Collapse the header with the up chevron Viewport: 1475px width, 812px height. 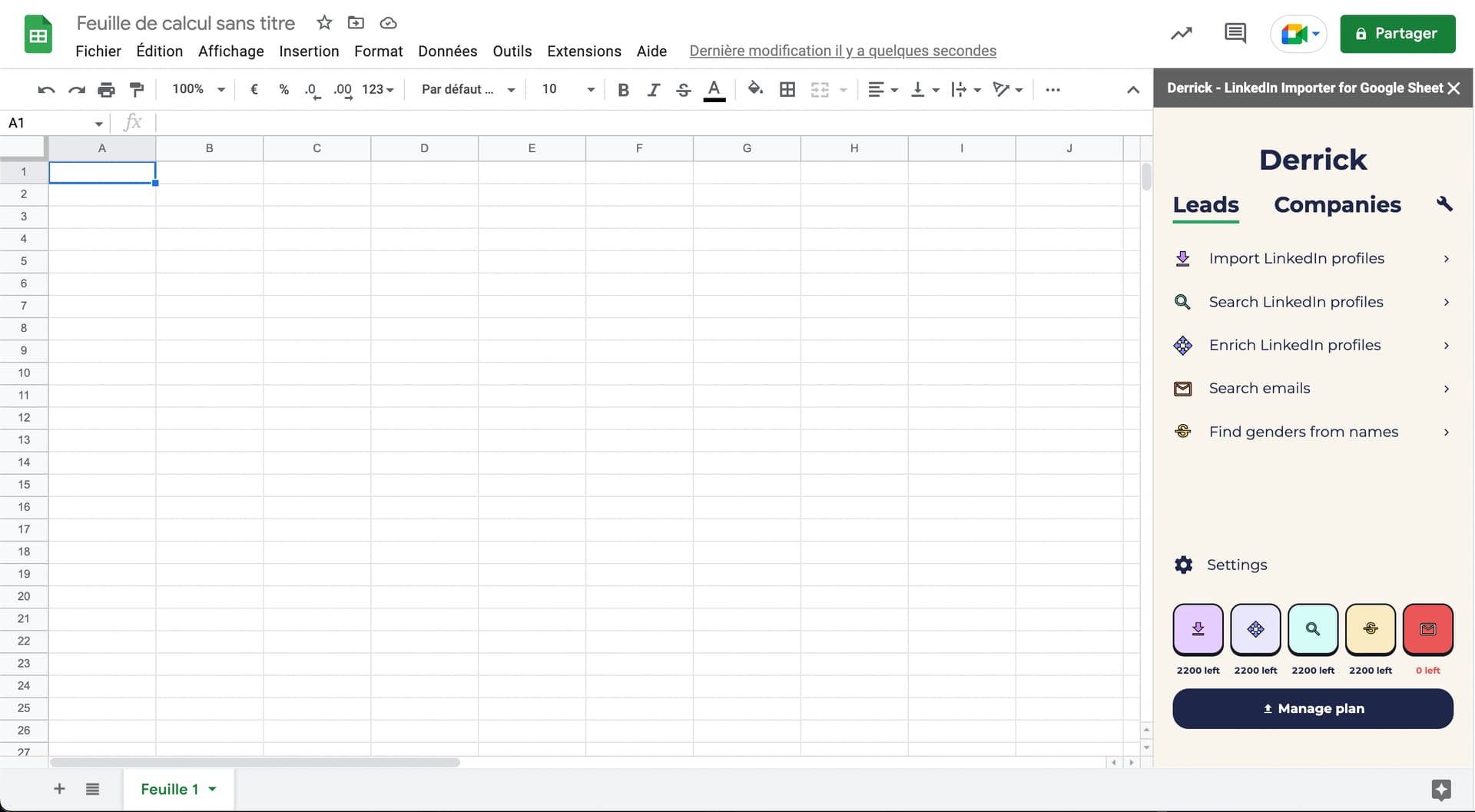point(1133,90)
